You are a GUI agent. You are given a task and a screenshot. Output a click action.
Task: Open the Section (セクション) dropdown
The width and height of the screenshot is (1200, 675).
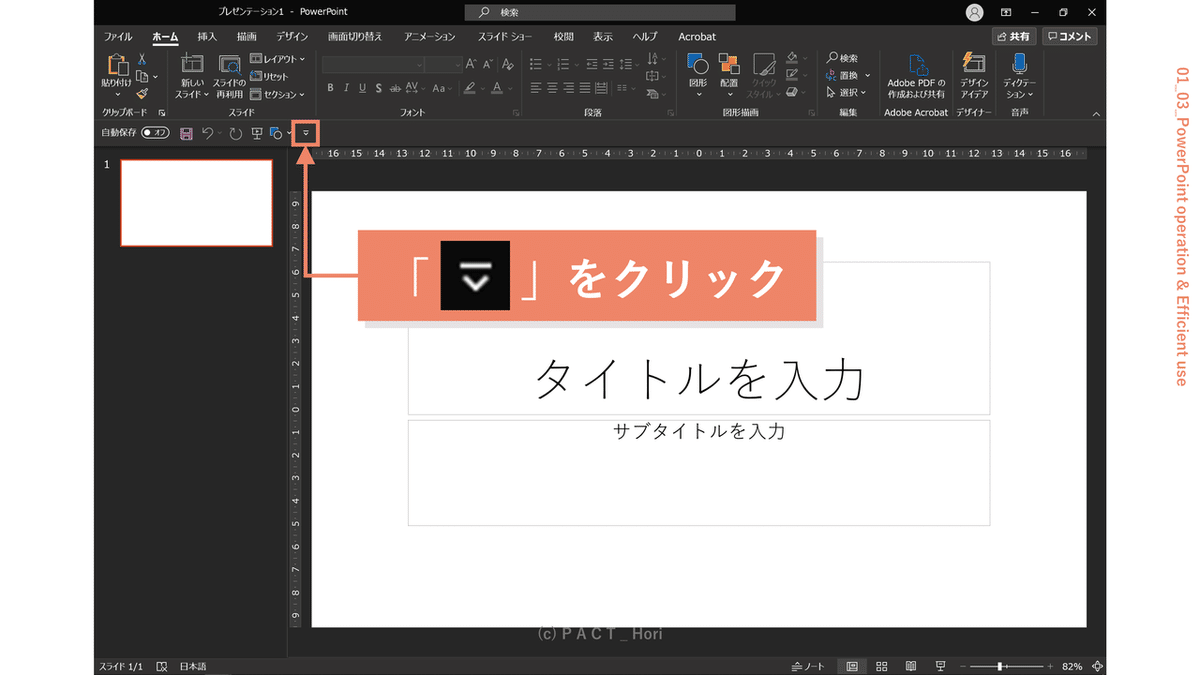278,94
